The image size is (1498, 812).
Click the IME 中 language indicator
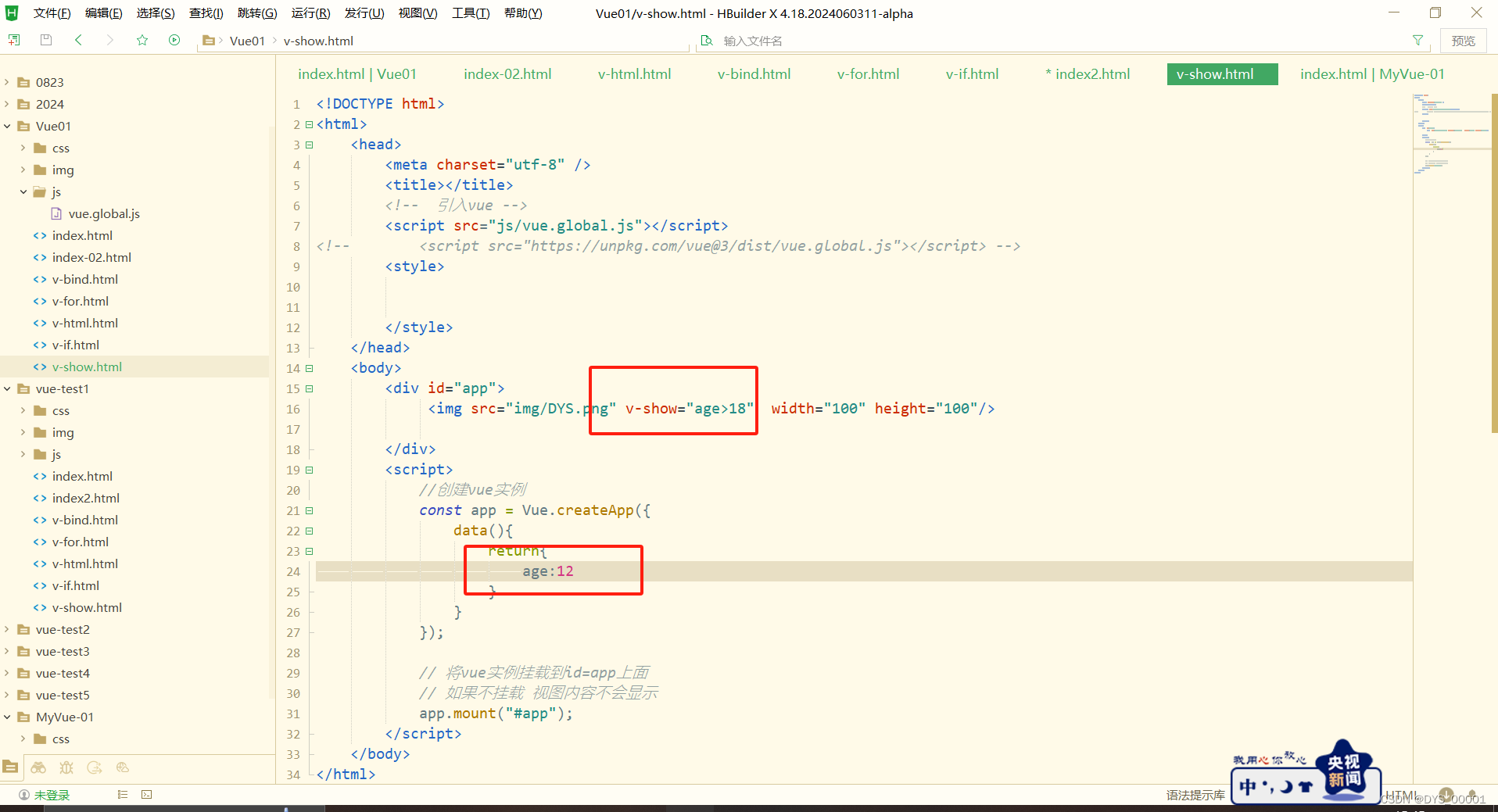pyautogui.click(x=1248, y=787)
